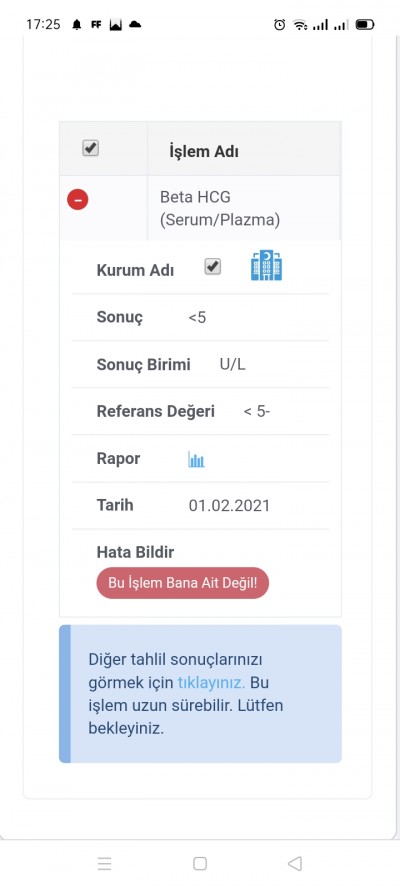Viewport: 400px width, 888px height.
Task: Click the 'Bu İşlem Bana Ait Değil!' button
Action: click(182, 583)
